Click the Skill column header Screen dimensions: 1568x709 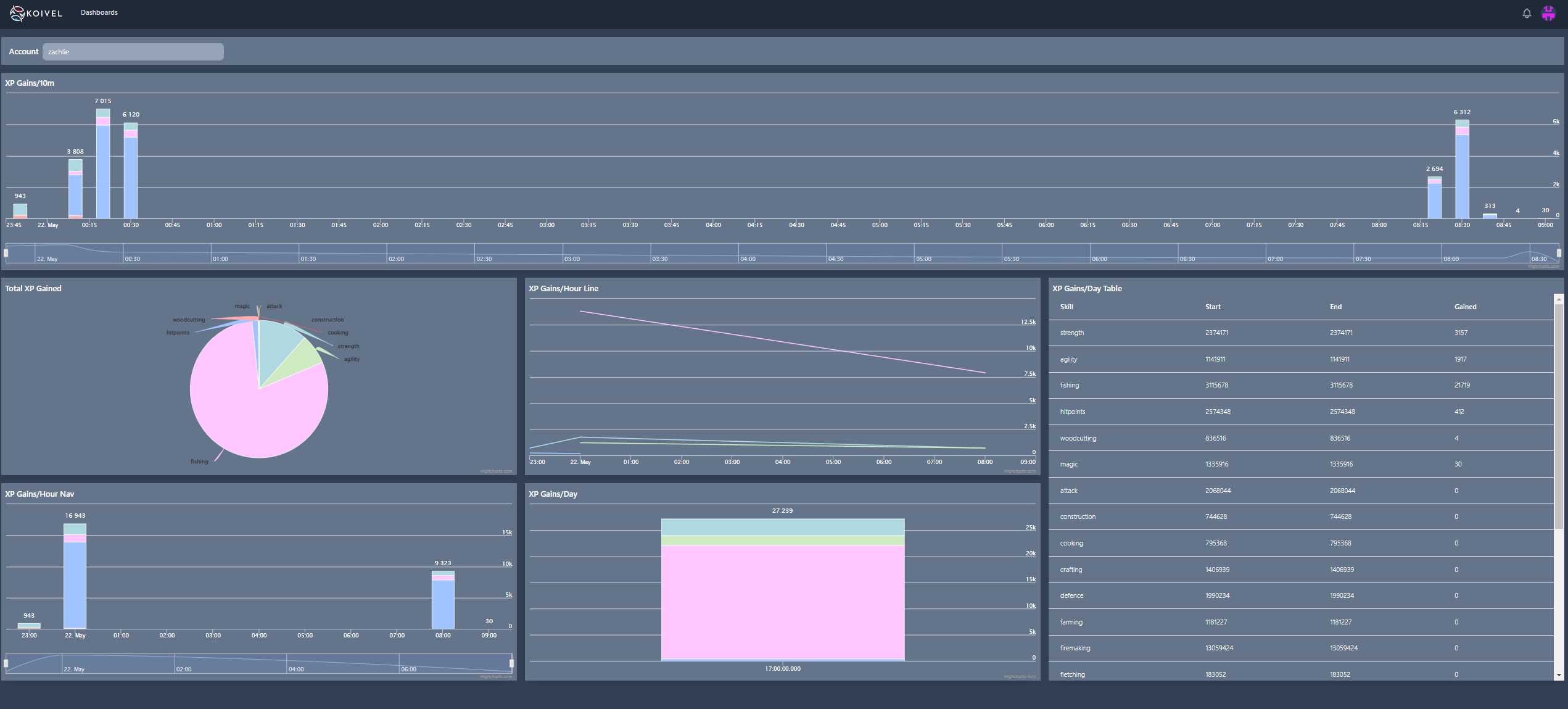1067,307
